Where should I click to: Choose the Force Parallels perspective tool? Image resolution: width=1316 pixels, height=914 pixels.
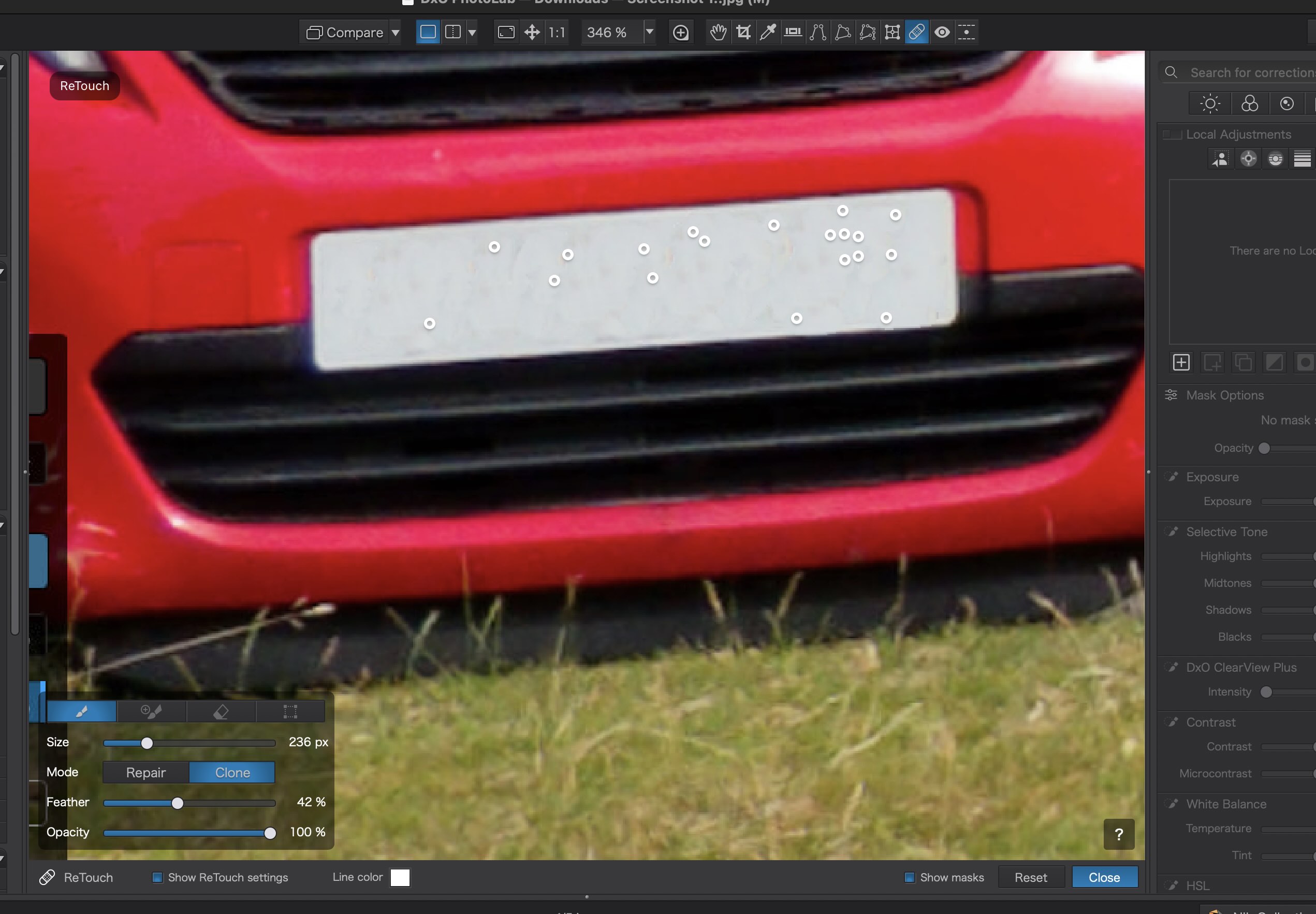(818, 32)
